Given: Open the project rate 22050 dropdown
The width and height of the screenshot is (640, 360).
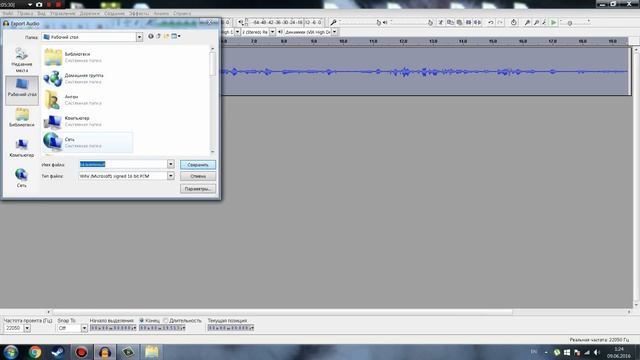Looking at the screenshot, I should (27, 328).
